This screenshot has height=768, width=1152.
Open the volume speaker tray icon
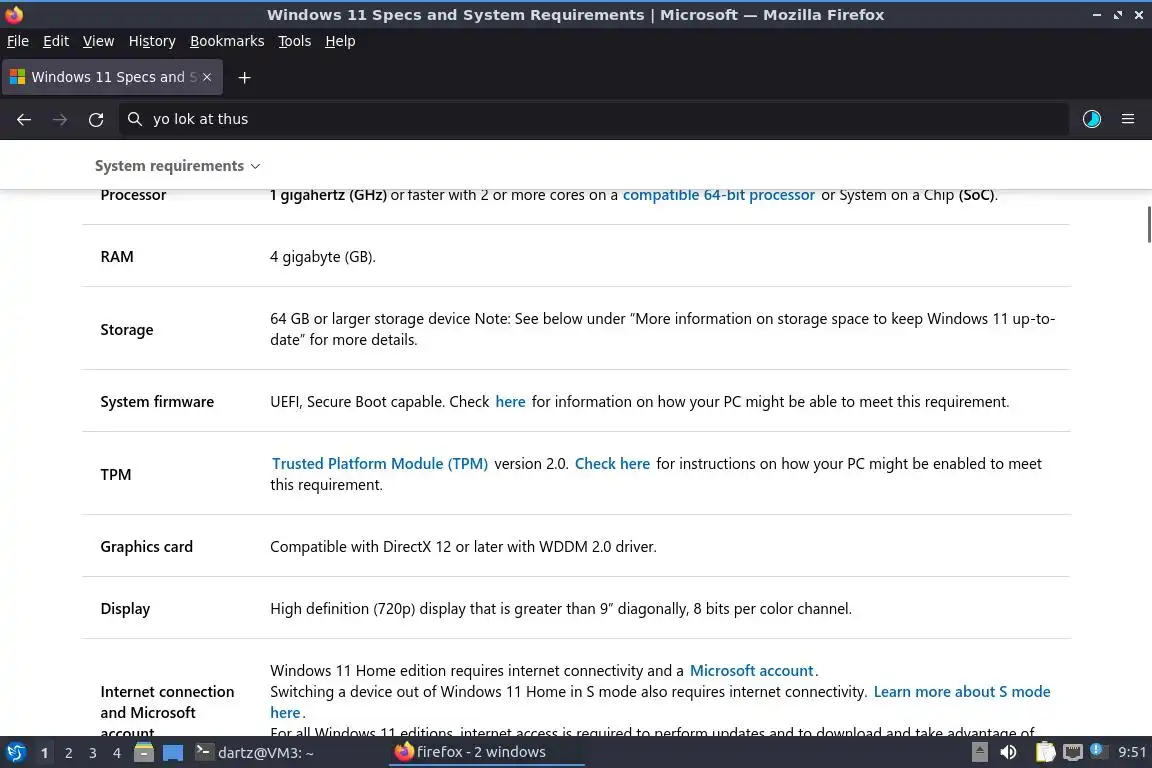[1009, 752]
